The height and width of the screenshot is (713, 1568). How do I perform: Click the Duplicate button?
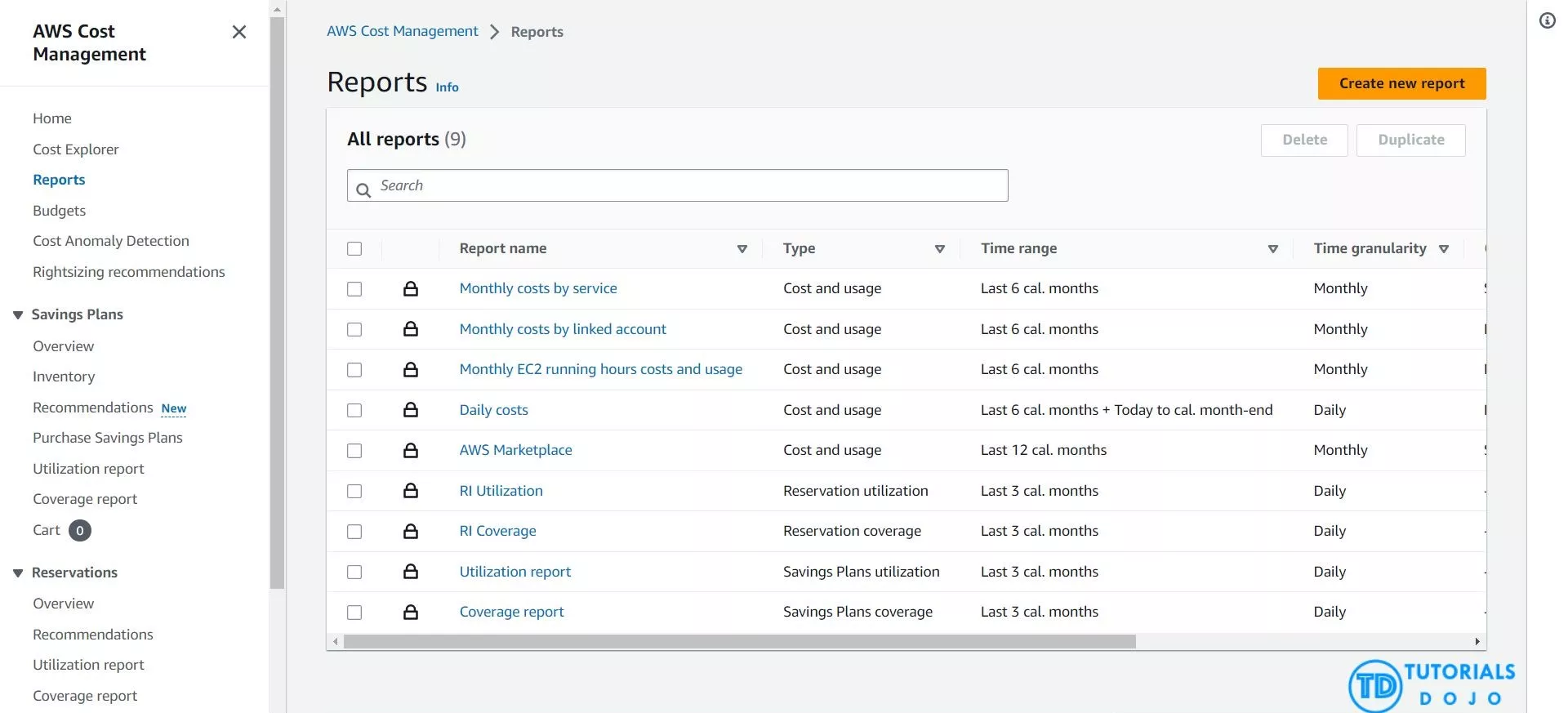point(1410,140)
